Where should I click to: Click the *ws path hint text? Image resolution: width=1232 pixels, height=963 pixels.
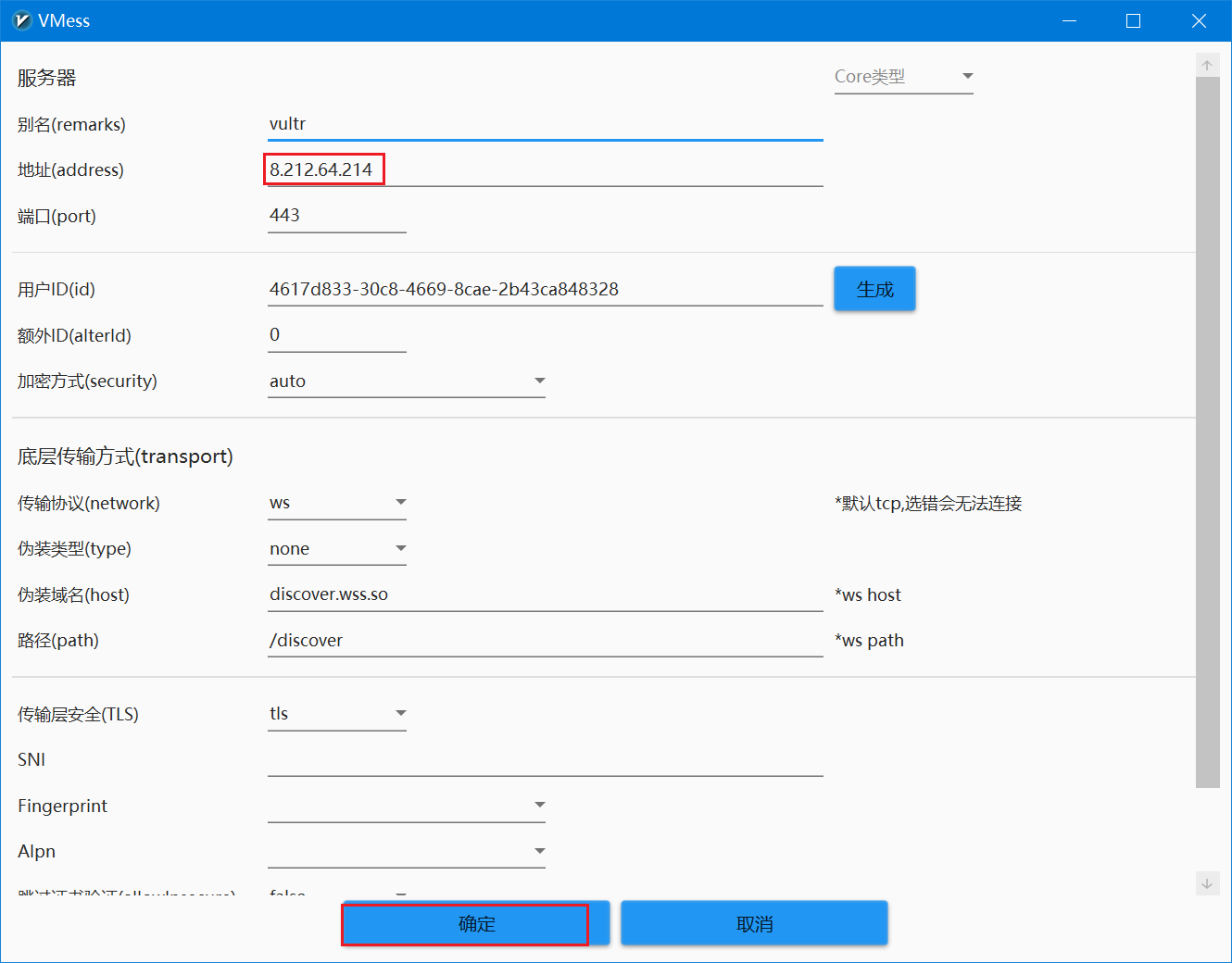(x=869, y=640)
